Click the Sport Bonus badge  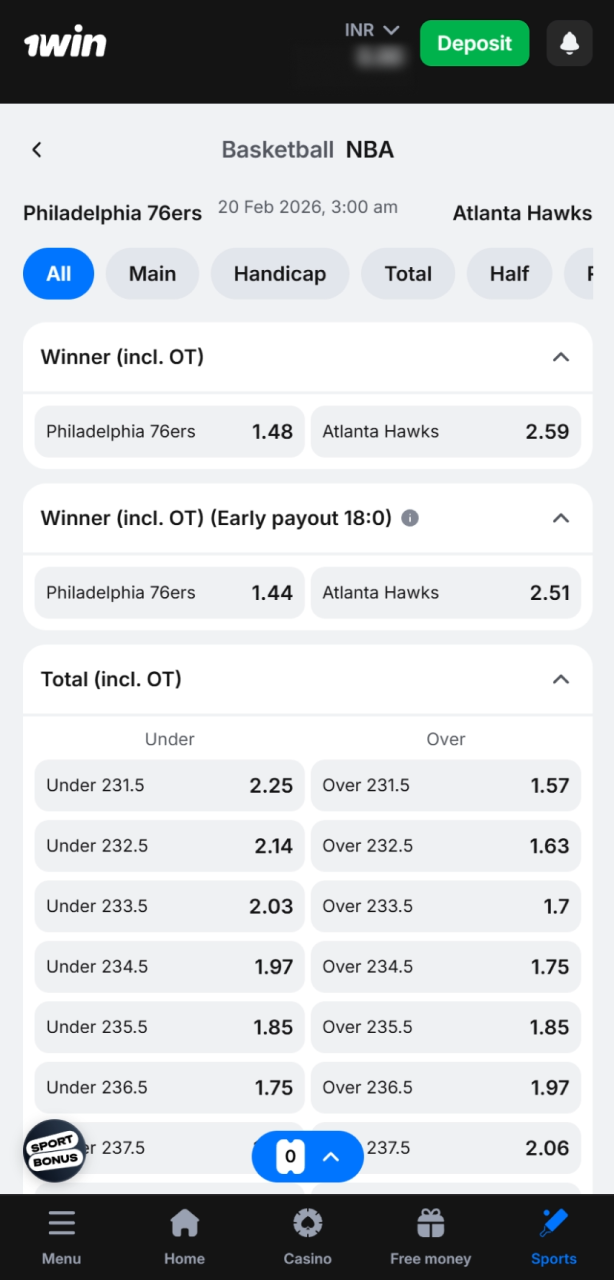pos(54,1151)
